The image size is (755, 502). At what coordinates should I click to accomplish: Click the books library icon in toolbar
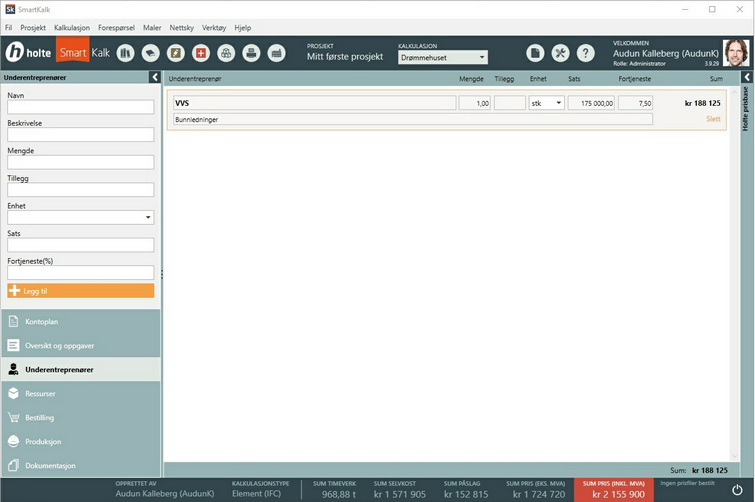125,53
